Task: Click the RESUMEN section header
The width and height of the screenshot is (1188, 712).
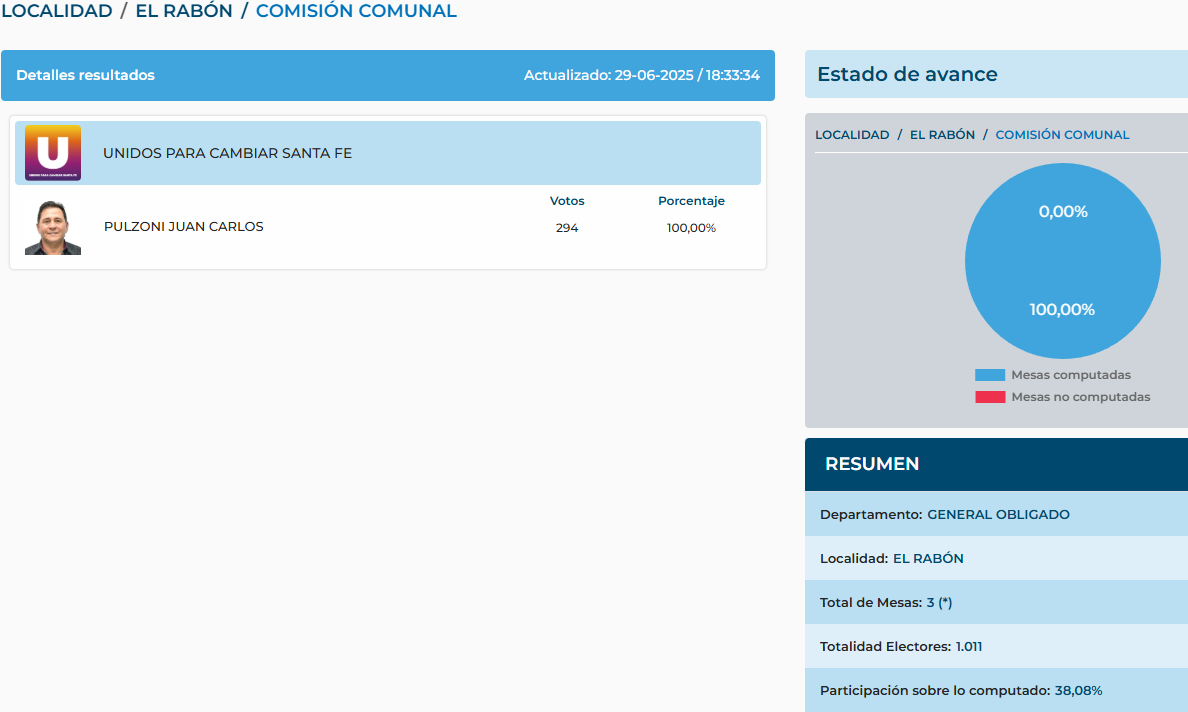Action: 872,464
